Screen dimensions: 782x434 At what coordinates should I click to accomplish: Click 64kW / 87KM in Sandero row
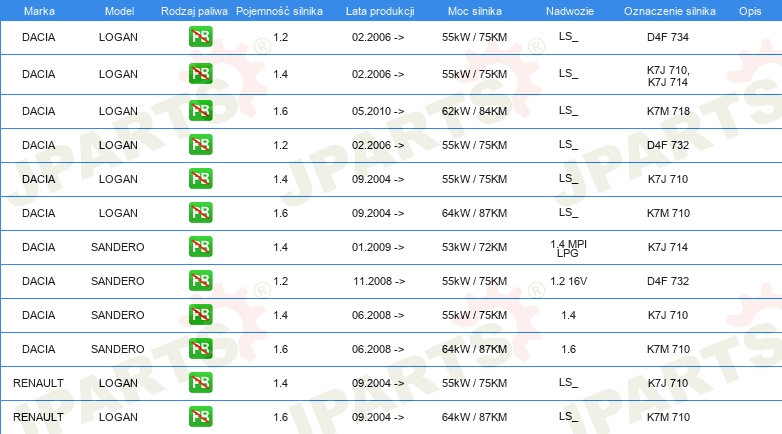474,349
